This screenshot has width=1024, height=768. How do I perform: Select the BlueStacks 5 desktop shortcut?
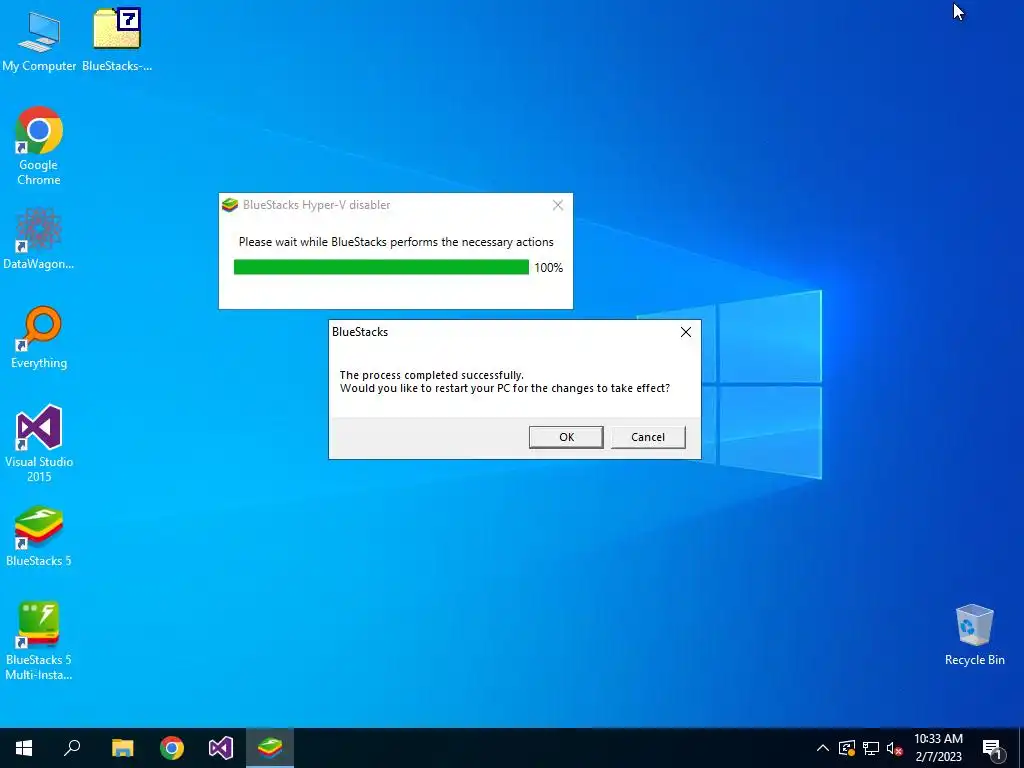point(39,536)
